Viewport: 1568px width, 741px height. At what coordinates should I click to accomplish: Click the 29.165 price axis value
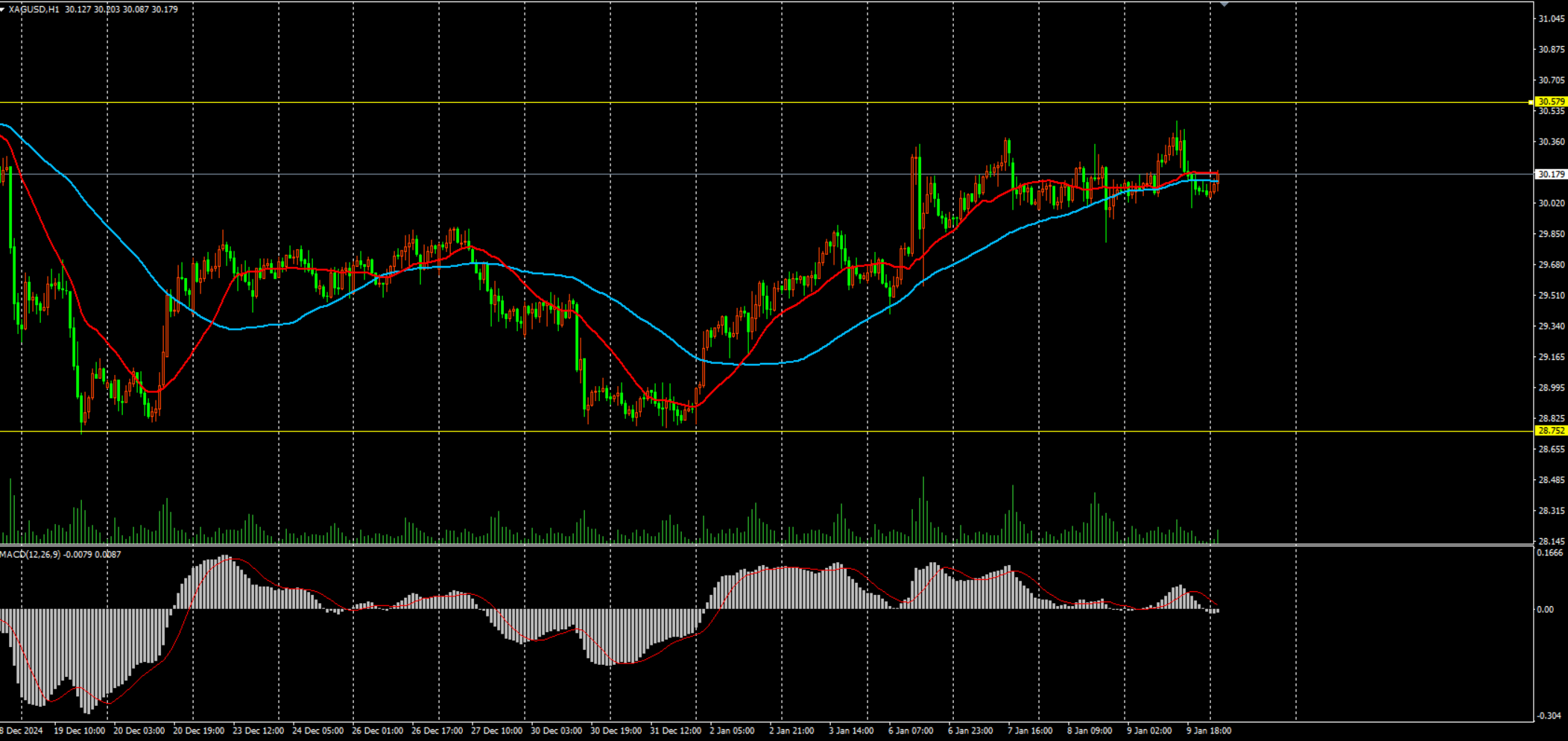(x=1552, y=357)
